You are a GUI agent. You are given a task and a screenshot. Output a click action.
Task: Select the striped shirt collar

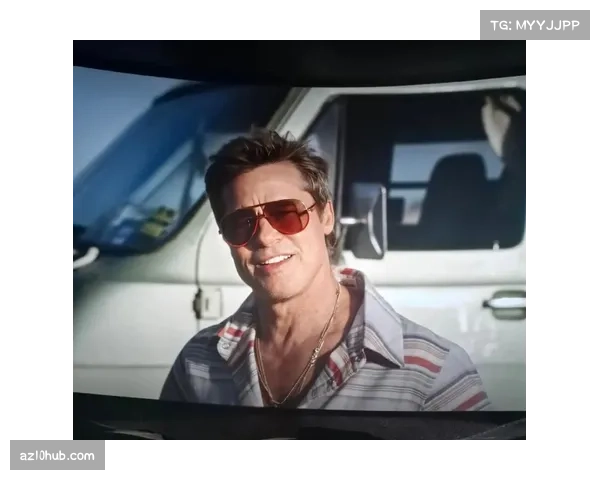tap(365, 320)
